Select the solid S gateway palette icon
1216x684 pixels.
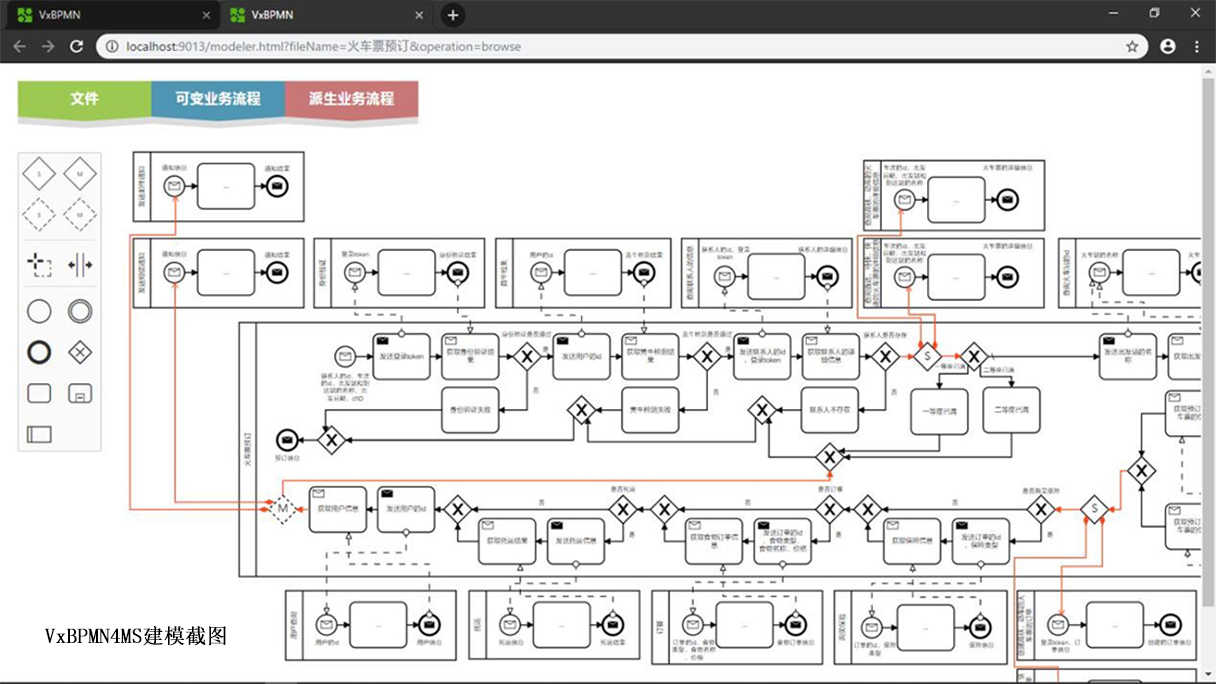coord(39,174)
